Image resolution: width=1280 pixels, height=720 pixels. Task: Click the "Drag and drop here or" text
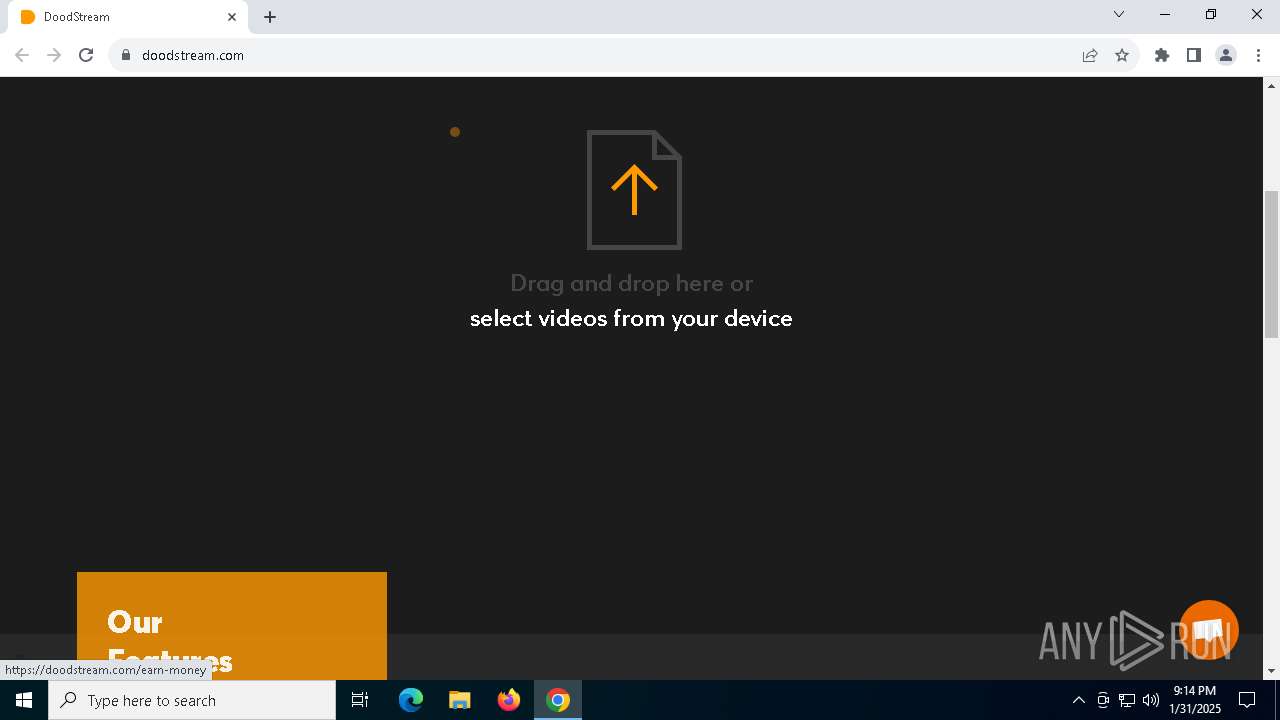(631, 283)
